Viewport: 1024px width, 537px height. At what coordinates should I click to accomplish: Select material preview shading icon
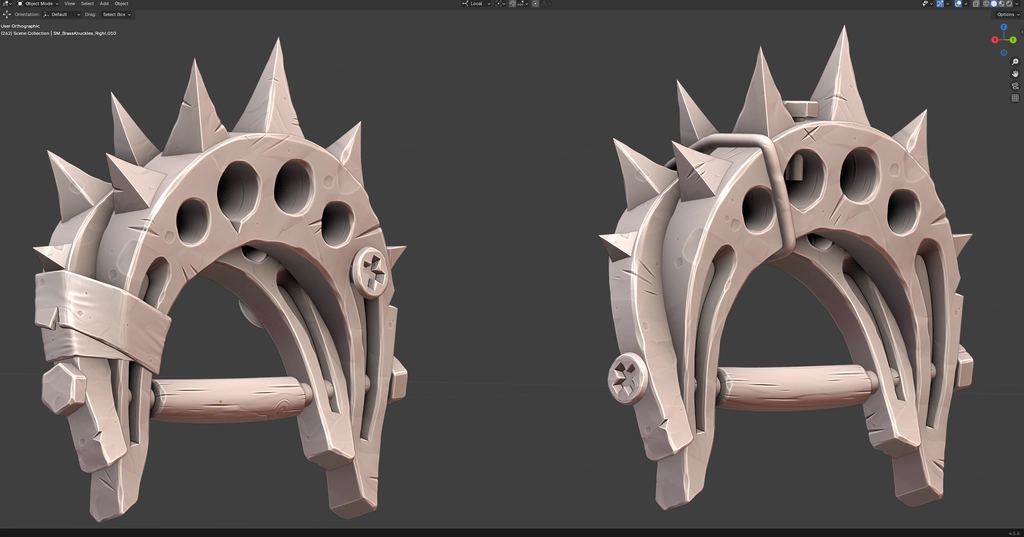tap(1002, 3)
